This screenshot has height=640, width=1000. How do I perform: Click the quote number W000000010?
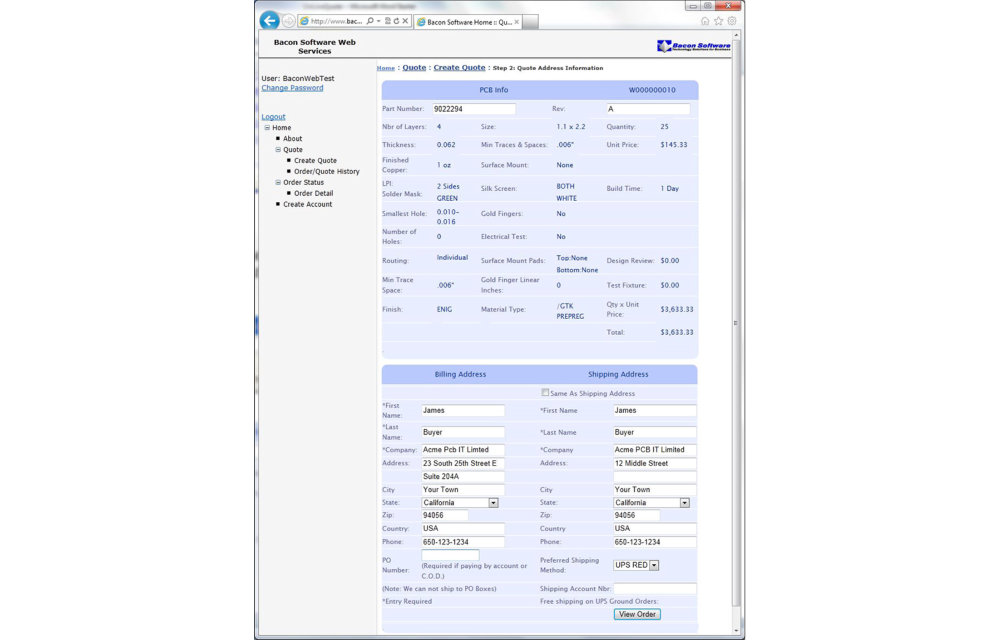652,90
